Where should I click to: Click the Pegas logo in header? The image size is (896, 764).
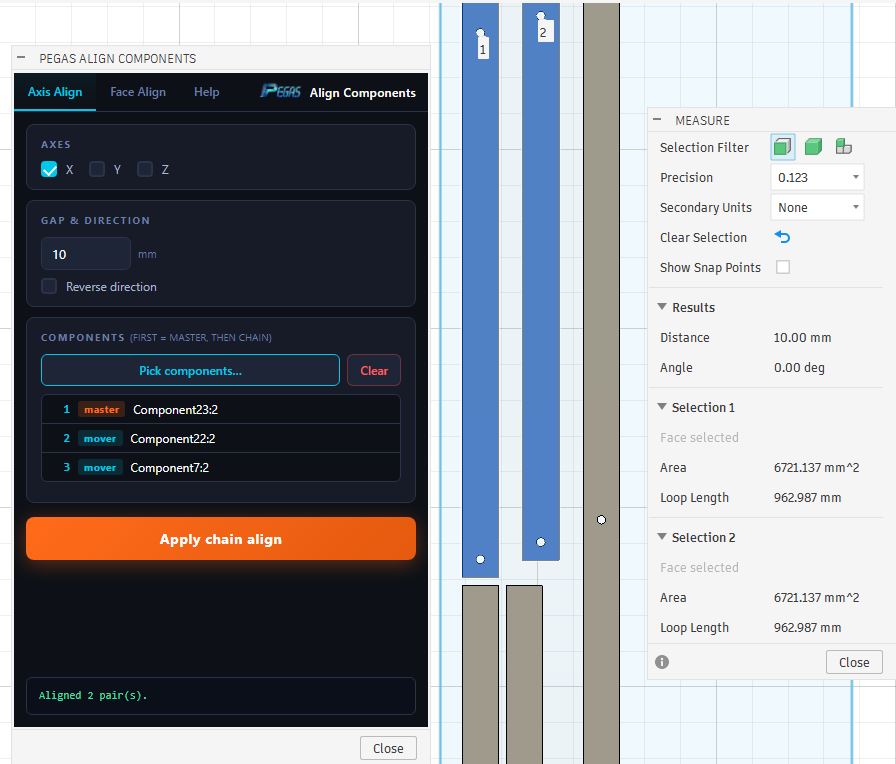point(281,91)
